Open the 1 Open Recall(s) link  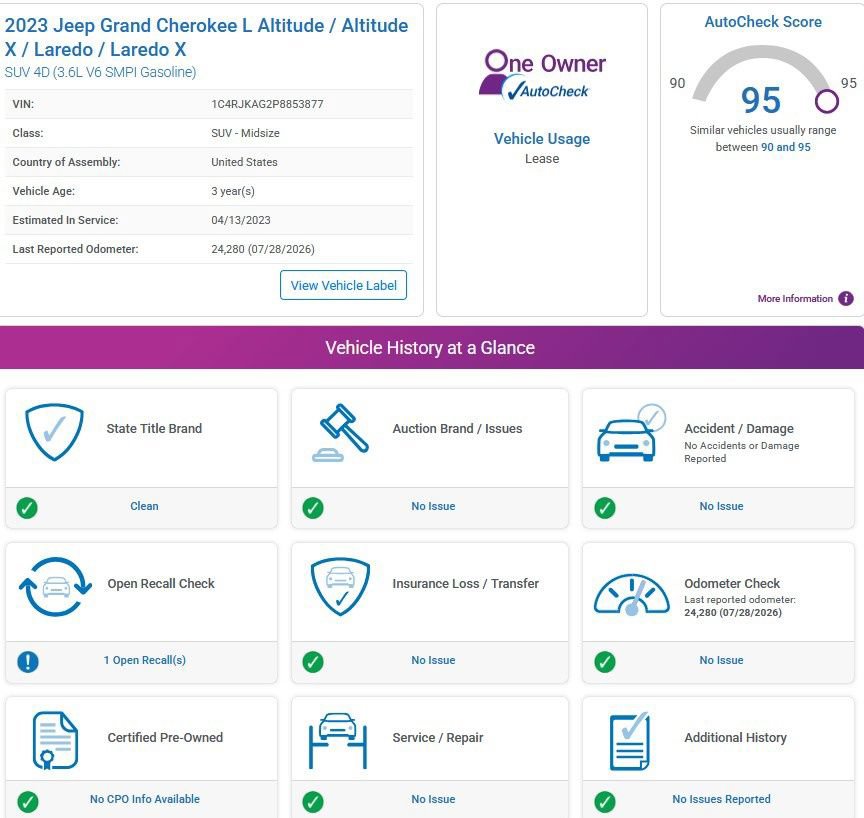point(144,660)
